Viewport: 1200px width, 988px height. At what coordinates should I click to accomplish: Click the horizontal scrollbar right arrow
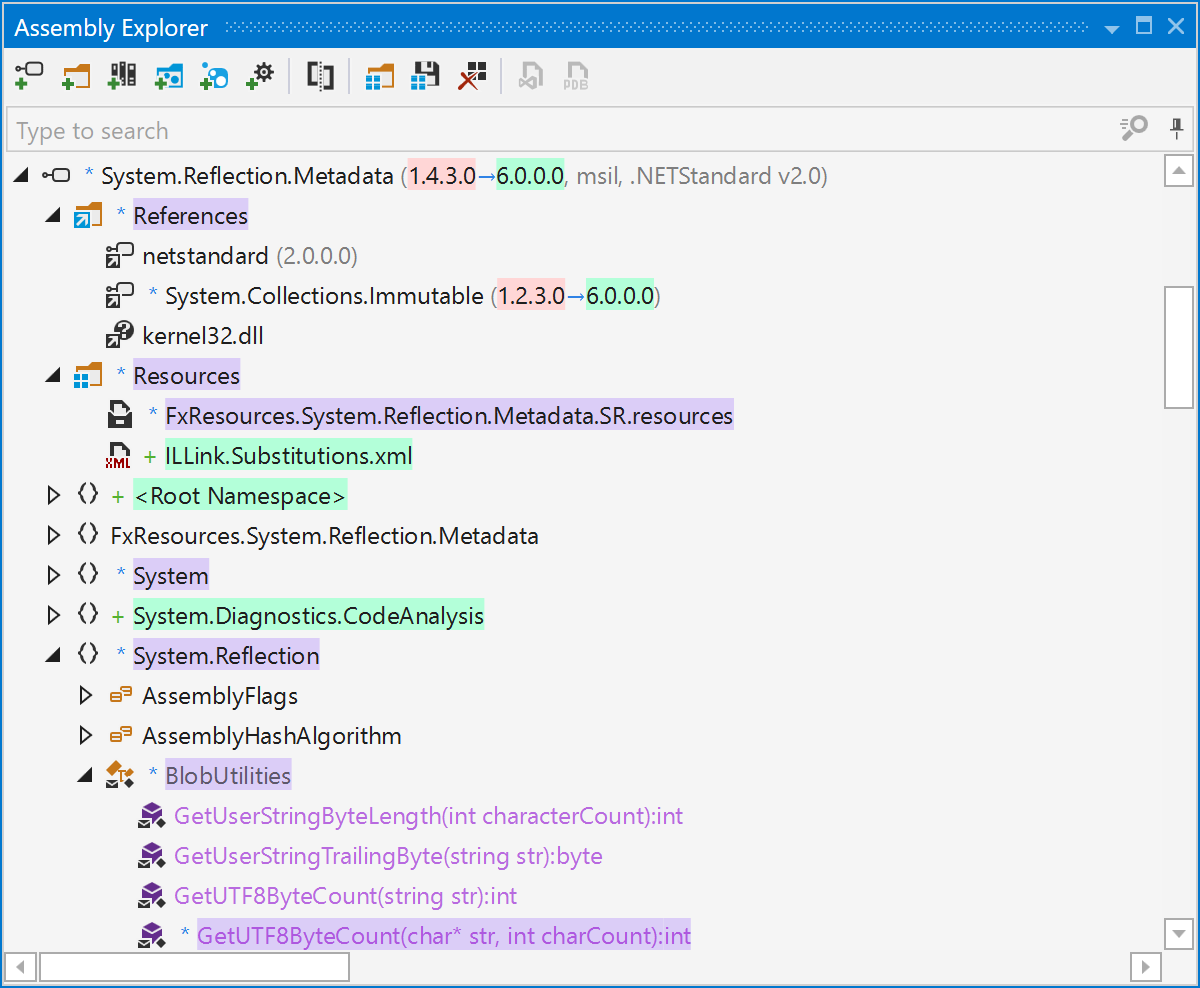[1145, 967]
